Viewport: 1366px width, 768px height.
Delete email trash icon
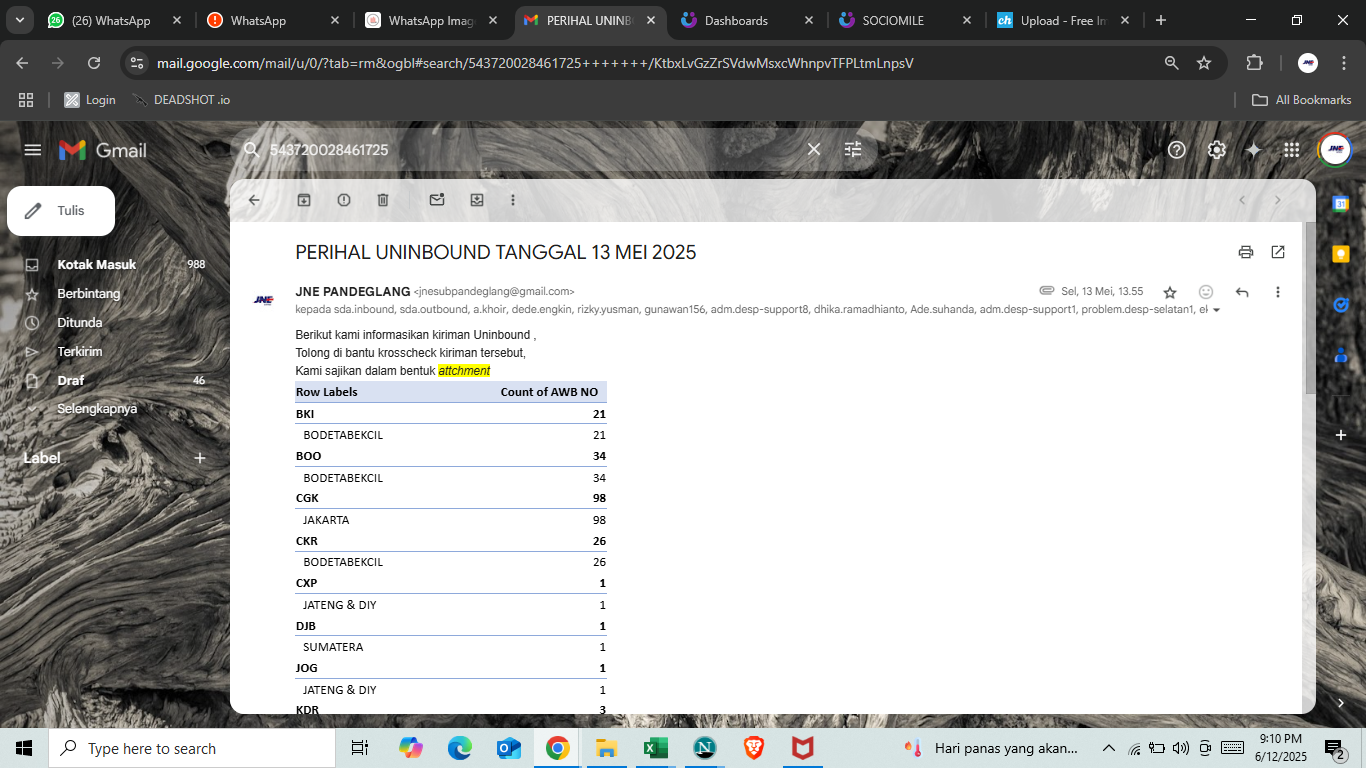pos(383,200)
